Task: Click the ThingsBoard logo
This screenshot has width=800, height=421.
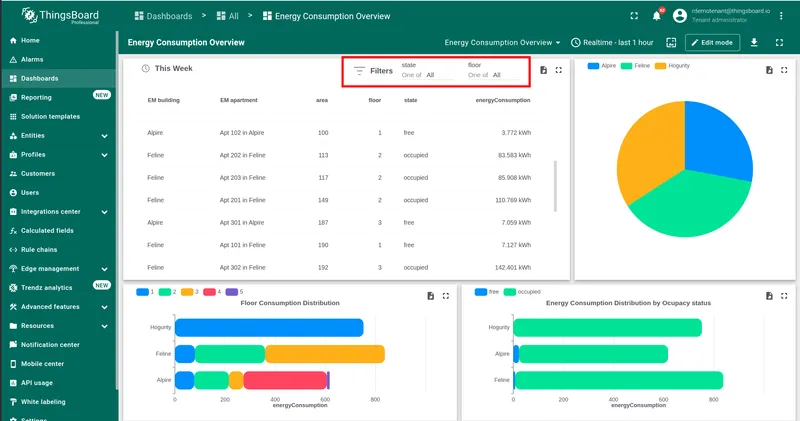Action: [60, 16]
